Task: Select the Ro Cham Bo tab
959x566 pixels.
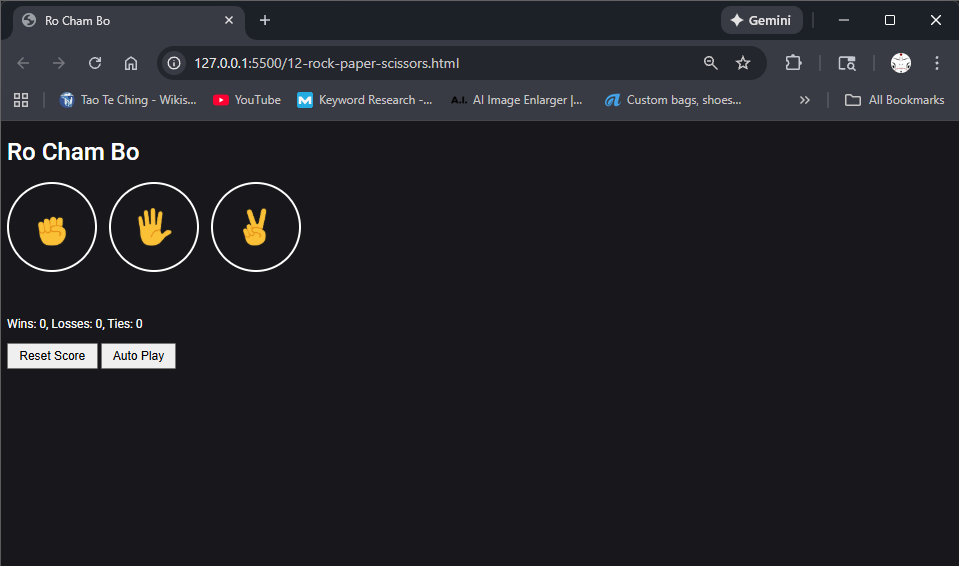Action: pos(128,21)
